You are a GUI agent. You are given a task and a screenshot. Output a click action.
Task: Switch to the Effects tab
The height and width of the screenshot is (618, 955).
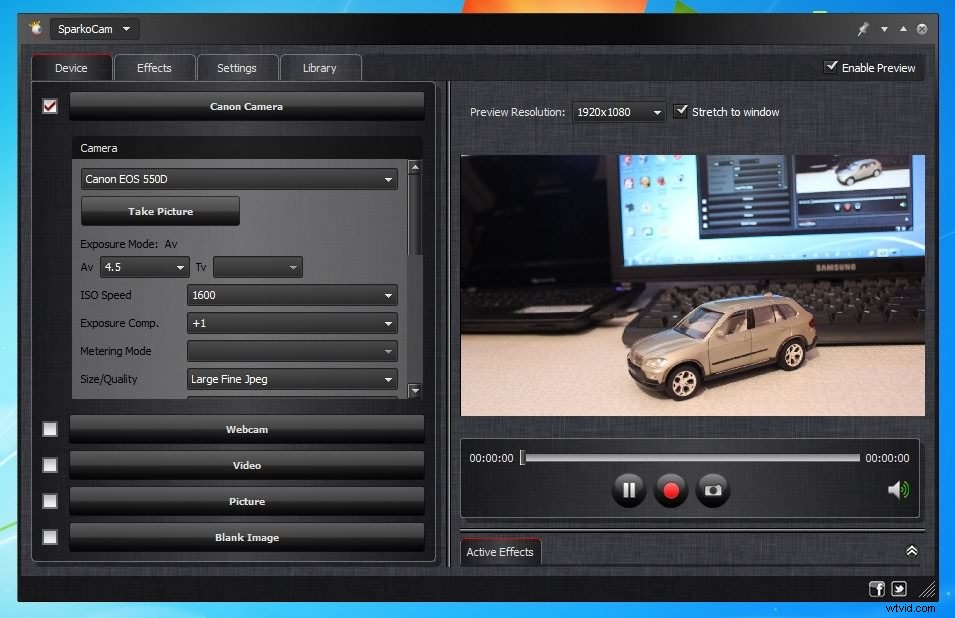coord(154,67)
